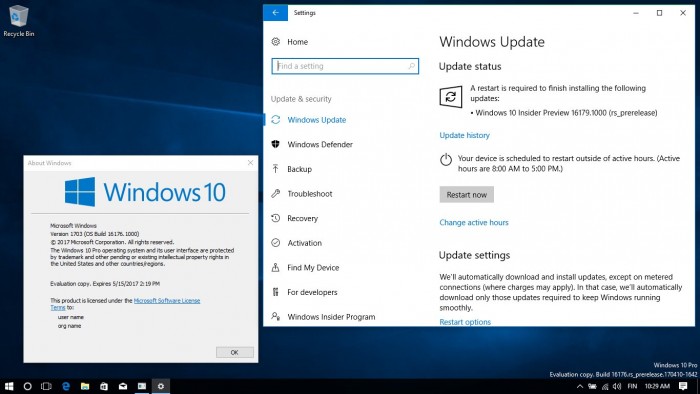Open For developers settings
Image resolution: width=700 pixels, height=394 pixels.
tap(312, 292)
